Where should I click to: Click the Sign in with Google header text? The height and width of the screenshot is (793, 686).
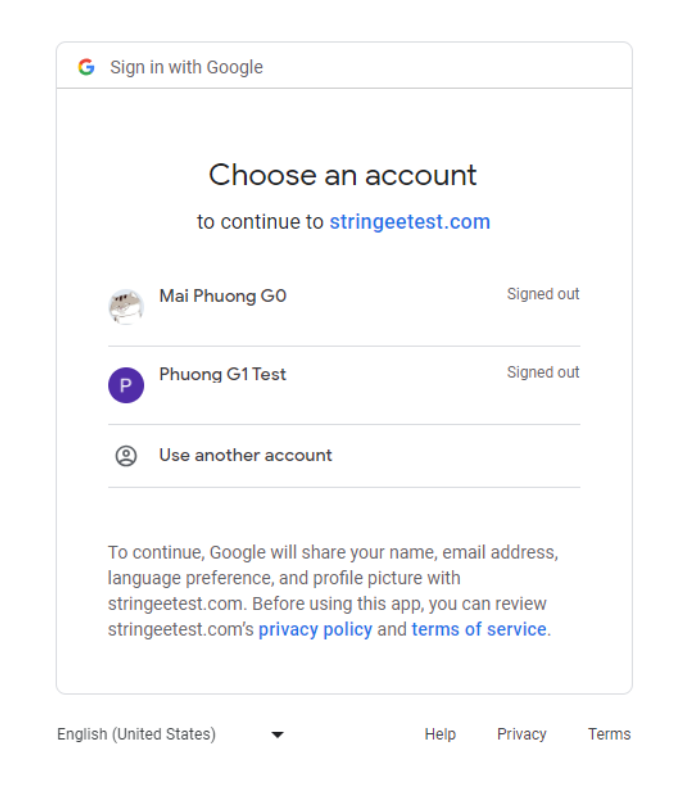pos(186,67)
